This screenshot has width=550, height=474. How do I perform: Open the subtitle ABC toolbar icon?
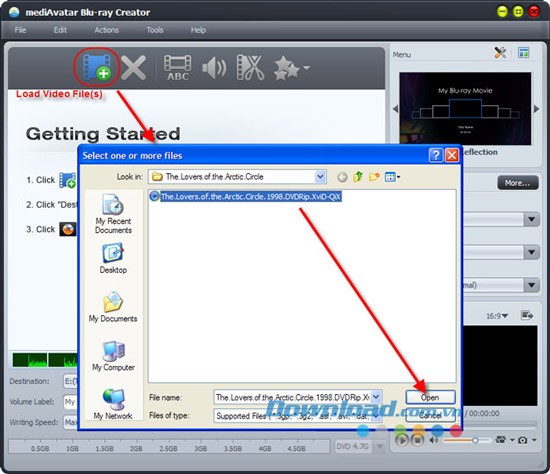(x=177, y=68)
